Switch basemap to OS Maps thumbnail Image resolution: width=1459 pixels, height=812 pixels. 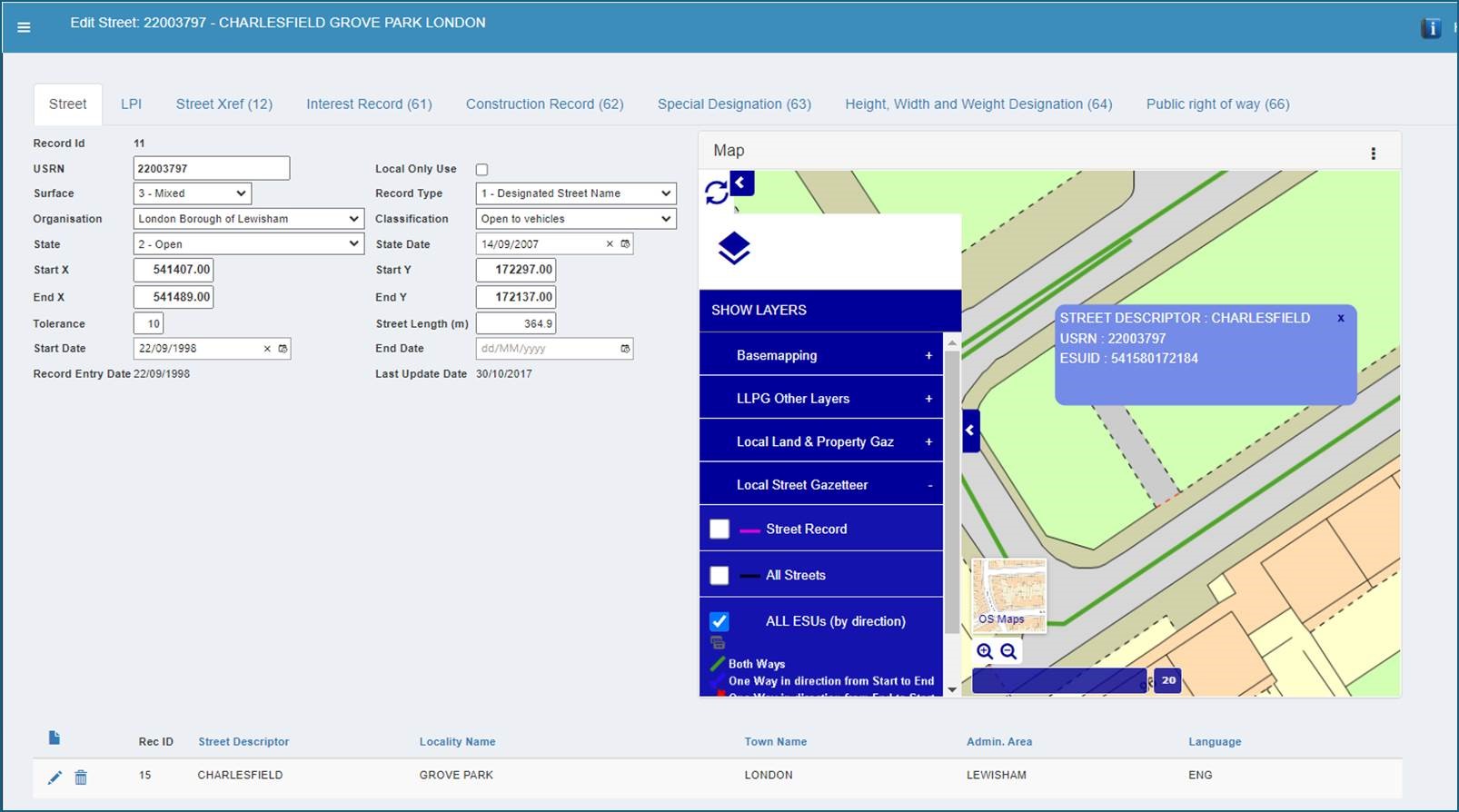1009,595
